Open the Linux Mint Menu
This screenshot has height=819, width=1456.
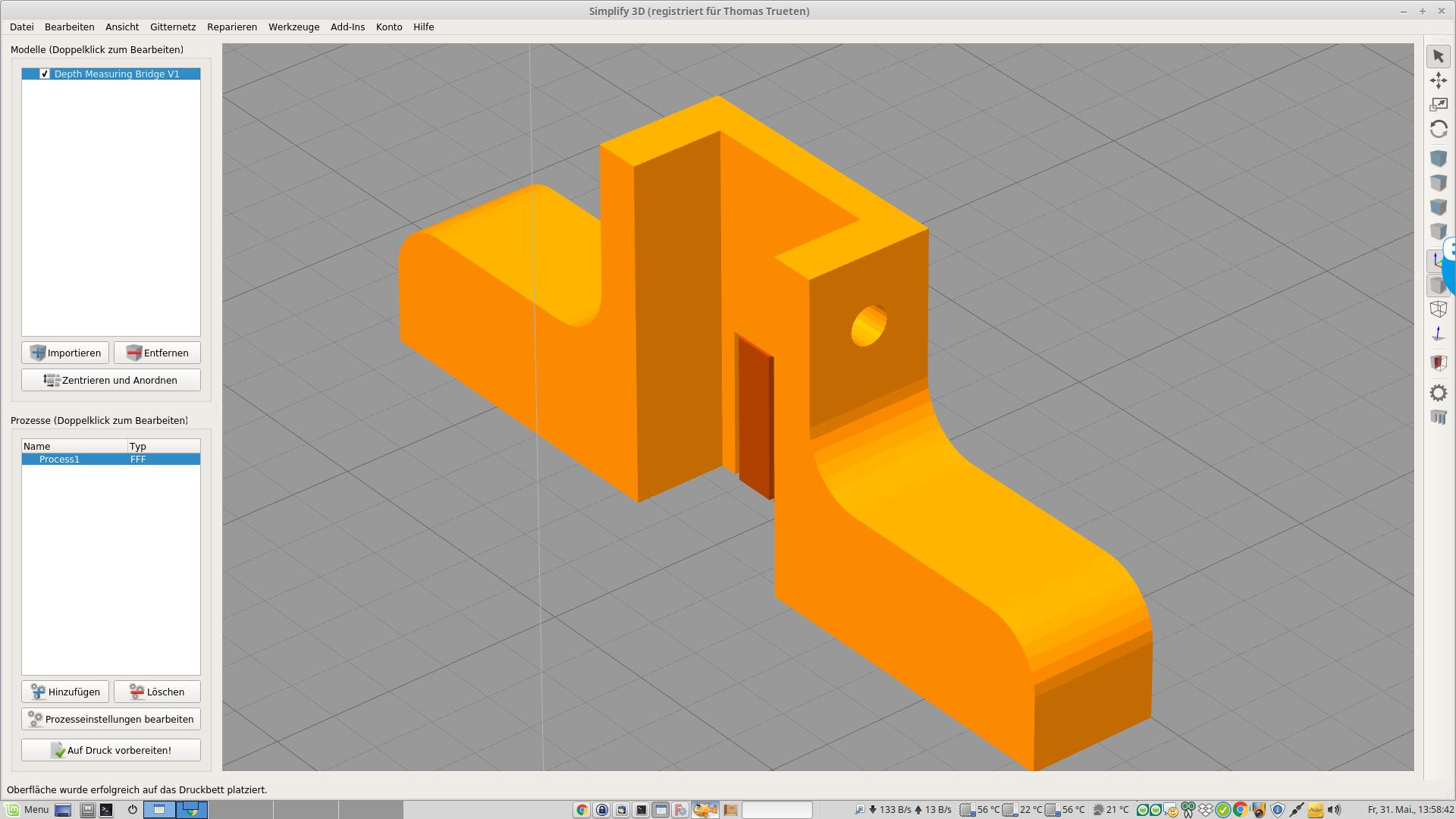pos(28,810)
